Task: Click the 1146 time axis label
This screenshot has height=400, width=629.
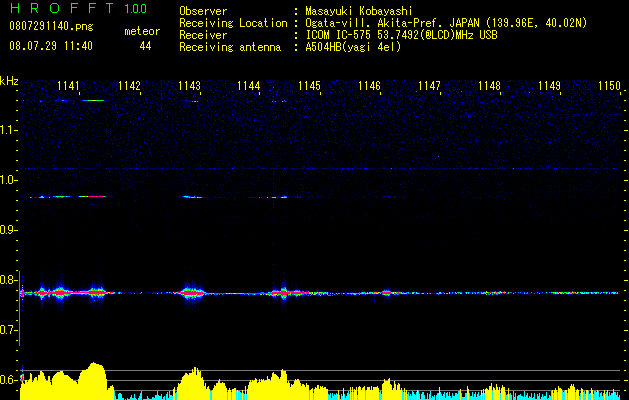Action: (369, 85)
